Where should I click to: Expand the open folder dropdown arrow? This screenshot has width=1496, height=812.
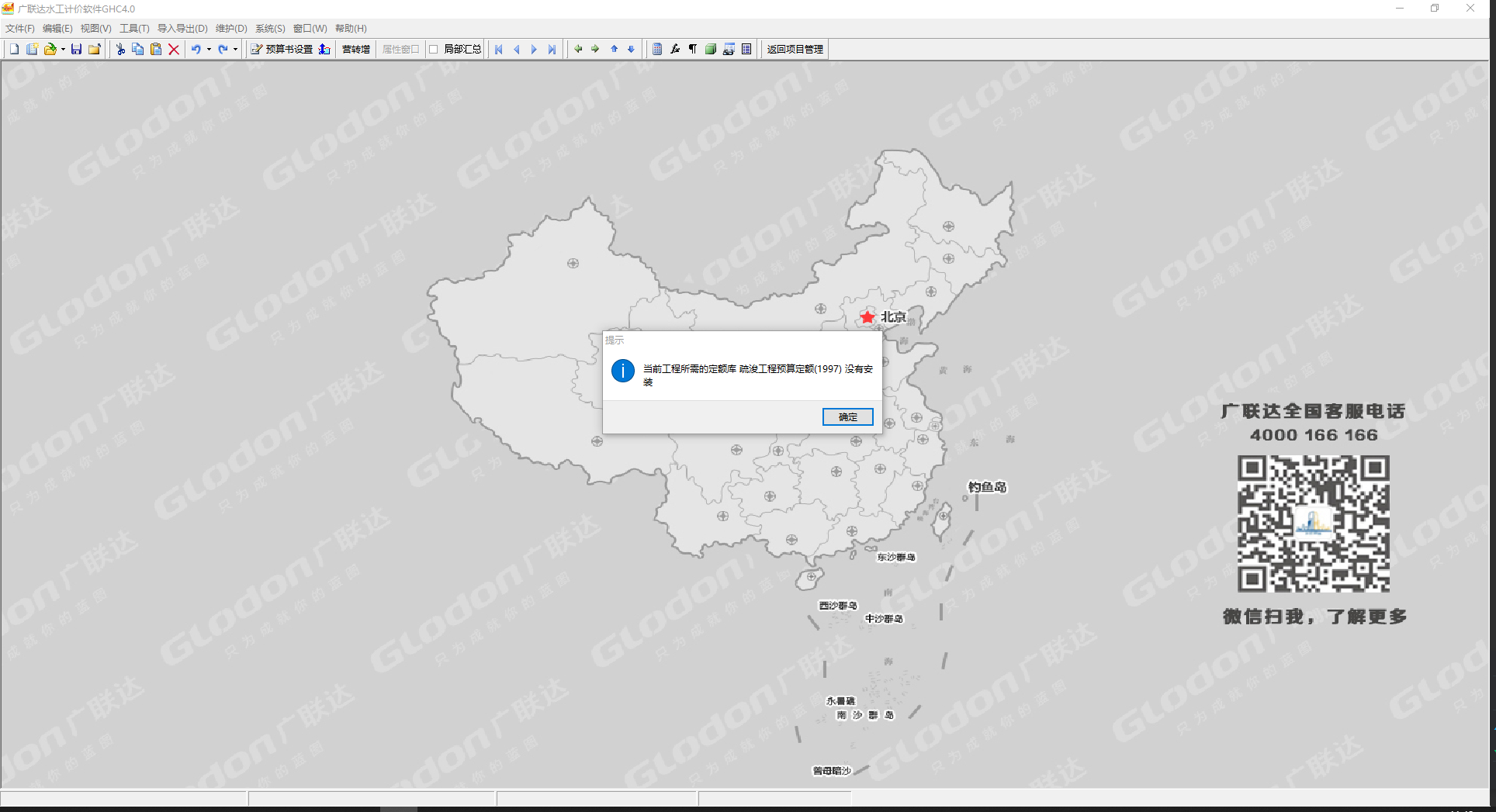(63, 49)
